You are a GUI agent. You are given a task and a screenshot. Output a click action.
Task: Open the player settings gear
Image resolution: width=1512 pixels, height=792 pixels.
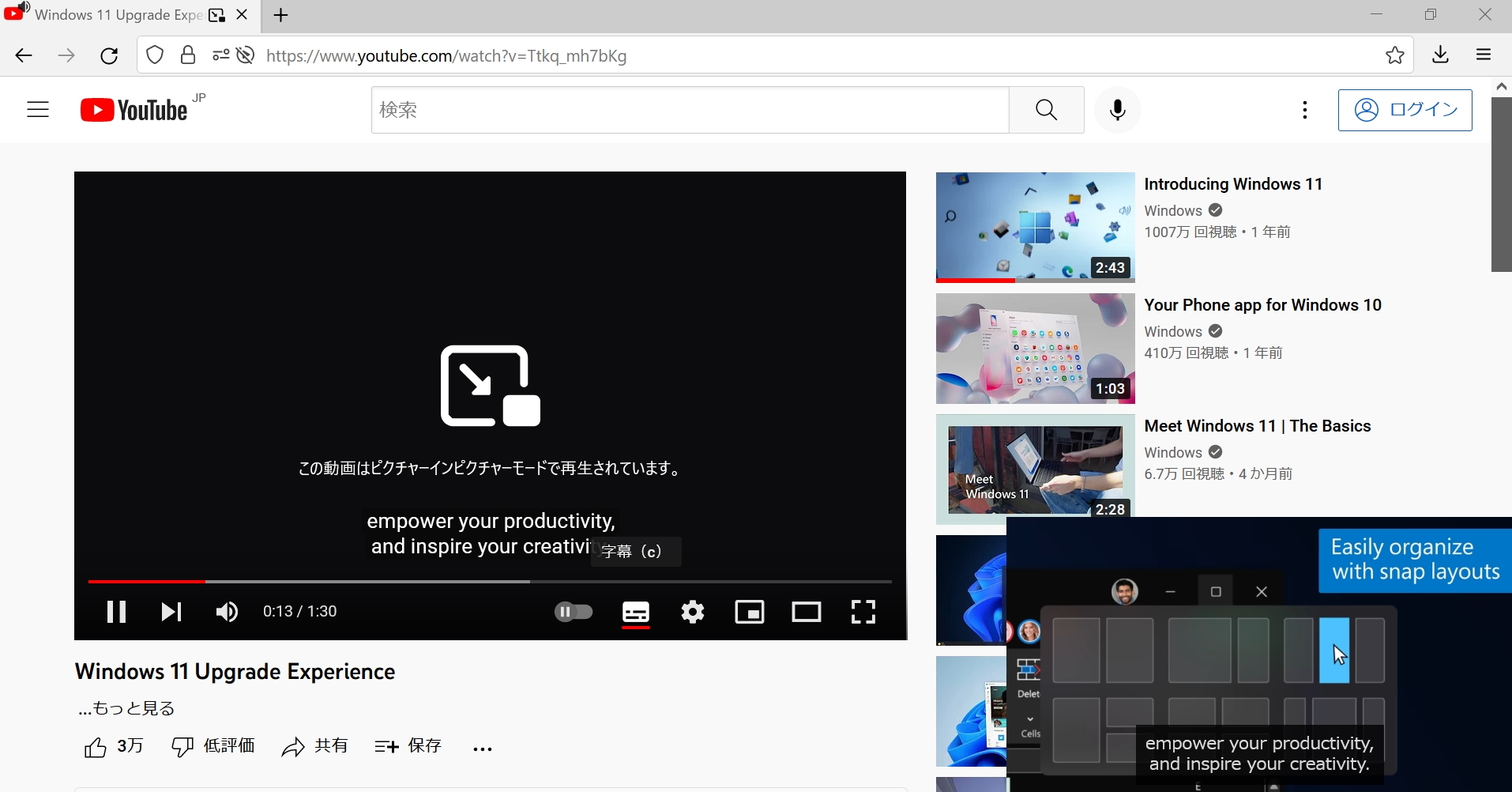point(693,612)
